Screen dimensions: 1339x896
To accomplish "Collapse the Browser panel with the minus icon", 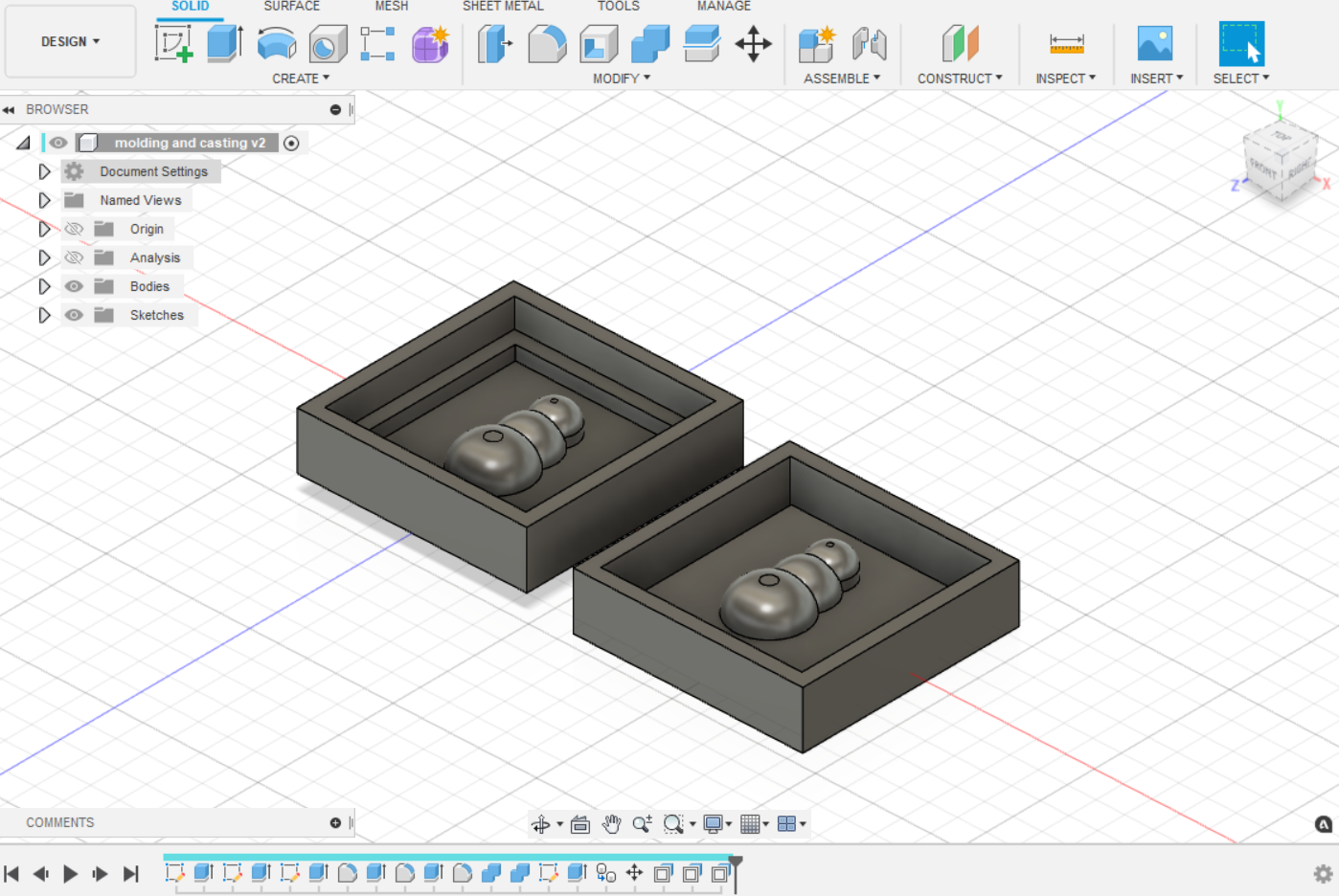I will (x=335, y=110).
